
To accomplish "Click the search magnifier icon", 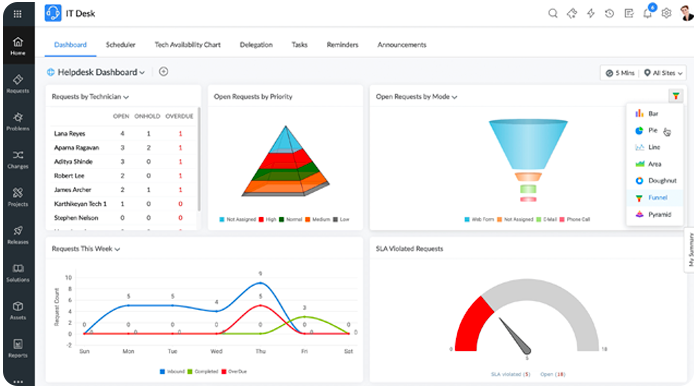I will 553,13.
